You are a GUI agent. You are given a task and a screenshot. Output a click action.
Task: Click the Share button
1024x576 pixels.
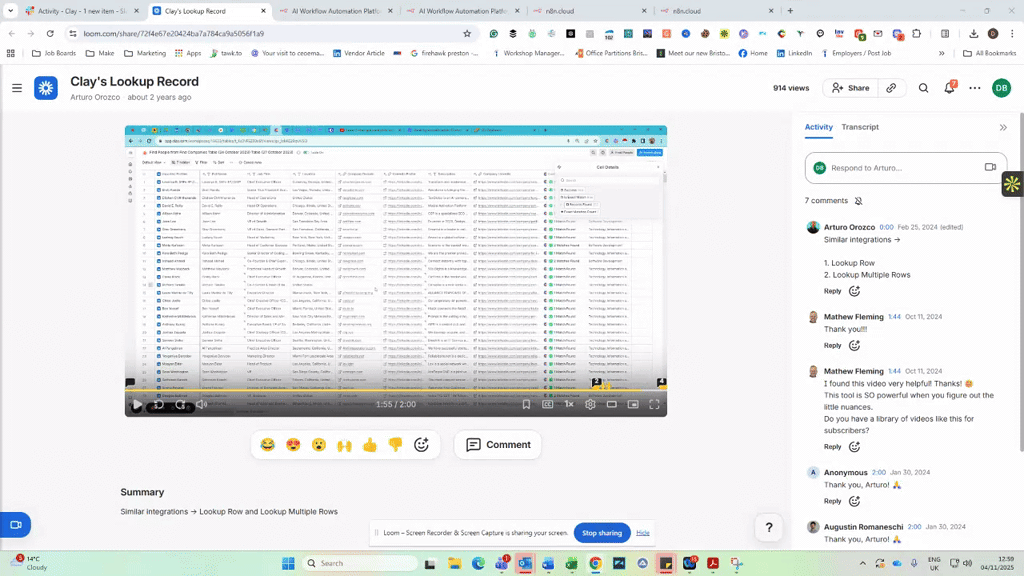[850, 88]
